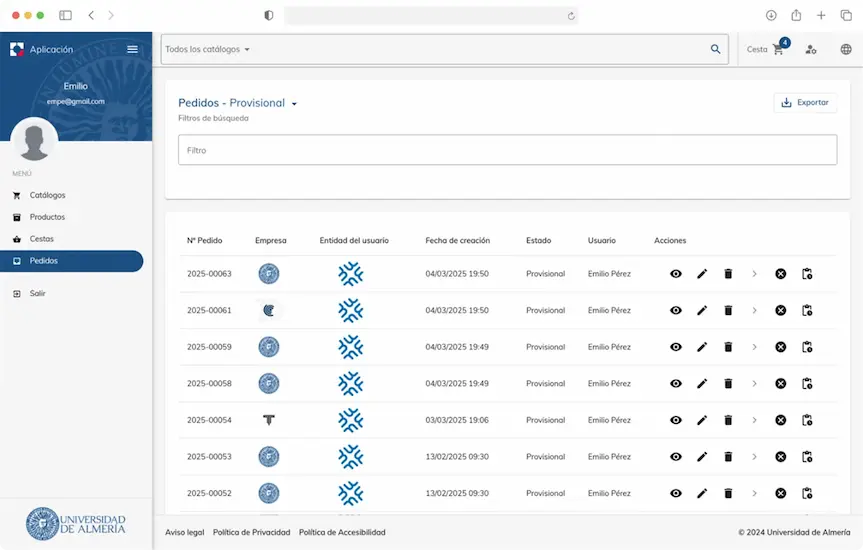Toggle sidebar with hamburger menu icon
Screen dimensions: 863x550
(x=132, y=49)
